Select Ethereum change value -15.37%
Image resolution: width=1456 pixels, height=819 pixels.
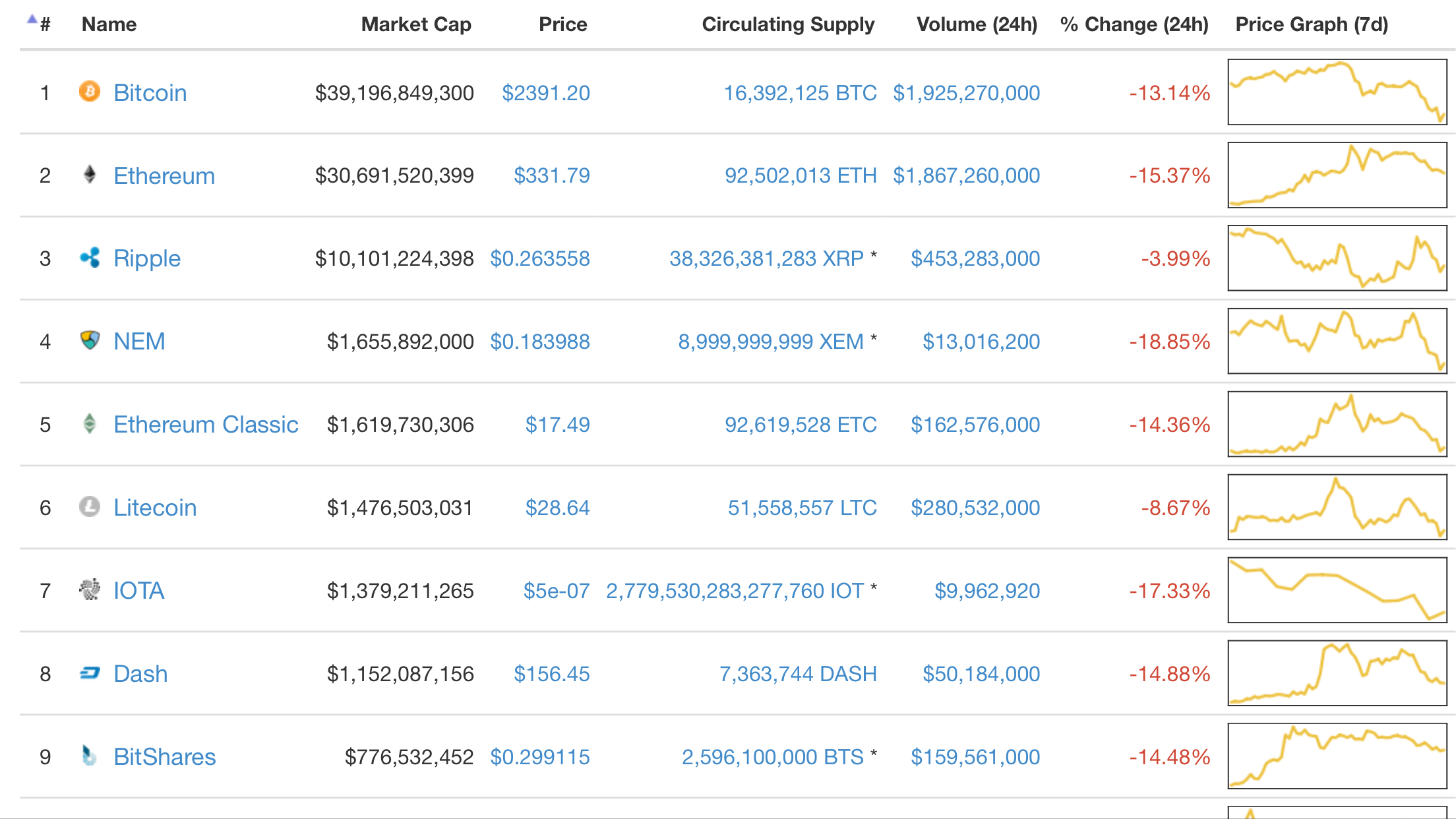pyautogui.click(x=1170, y=175)
